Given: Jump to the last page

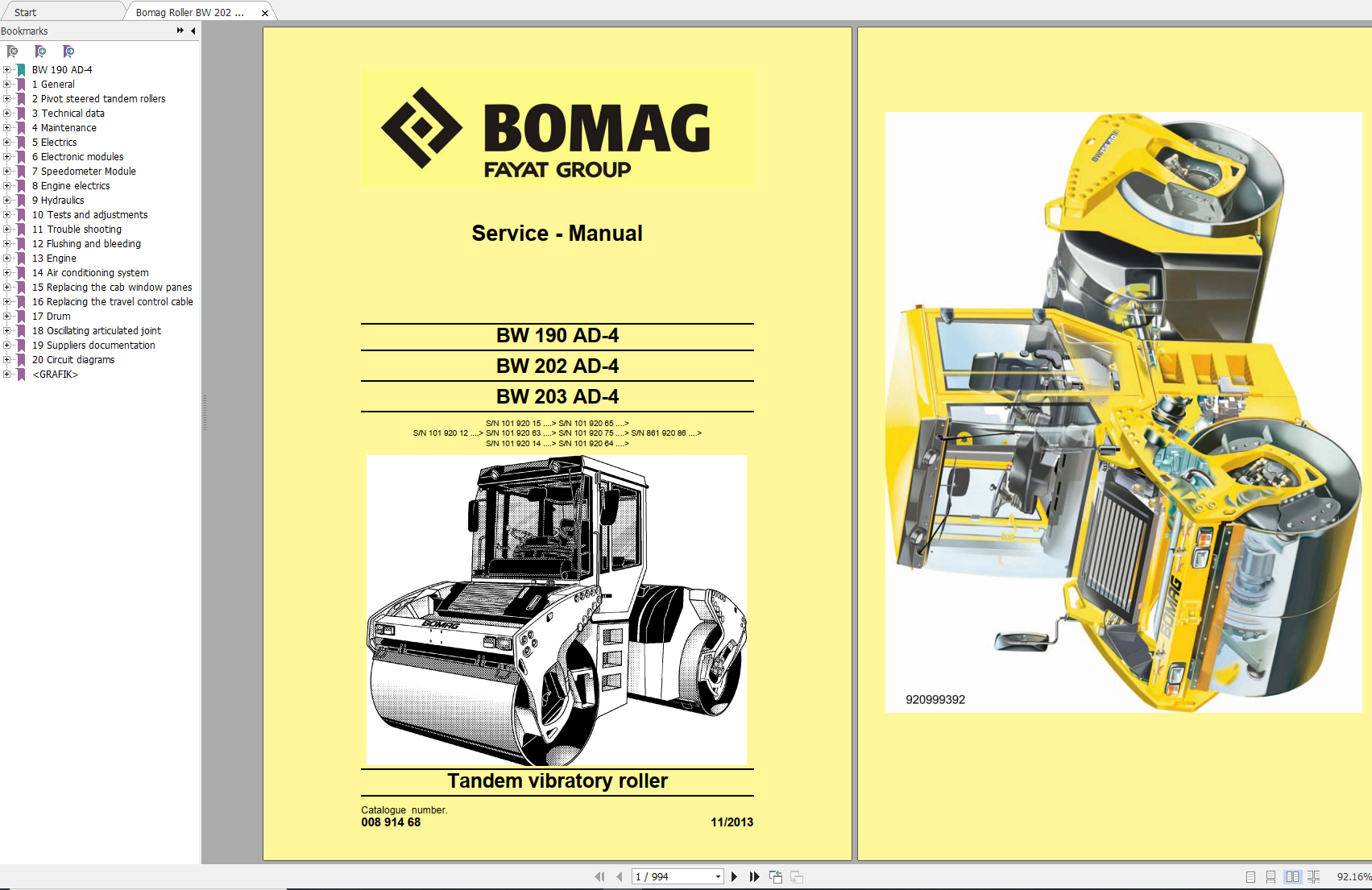Looking at the screenshot, I should tap(754, 876).
